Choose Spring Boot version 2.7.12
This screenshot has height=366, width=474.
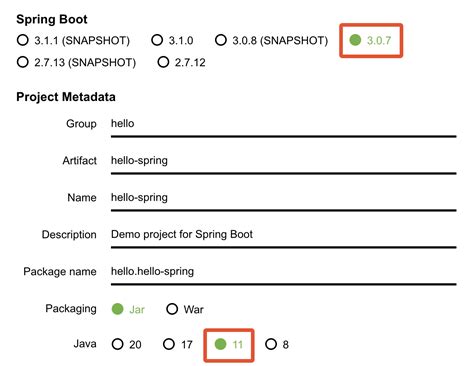[x=181, y=62]
